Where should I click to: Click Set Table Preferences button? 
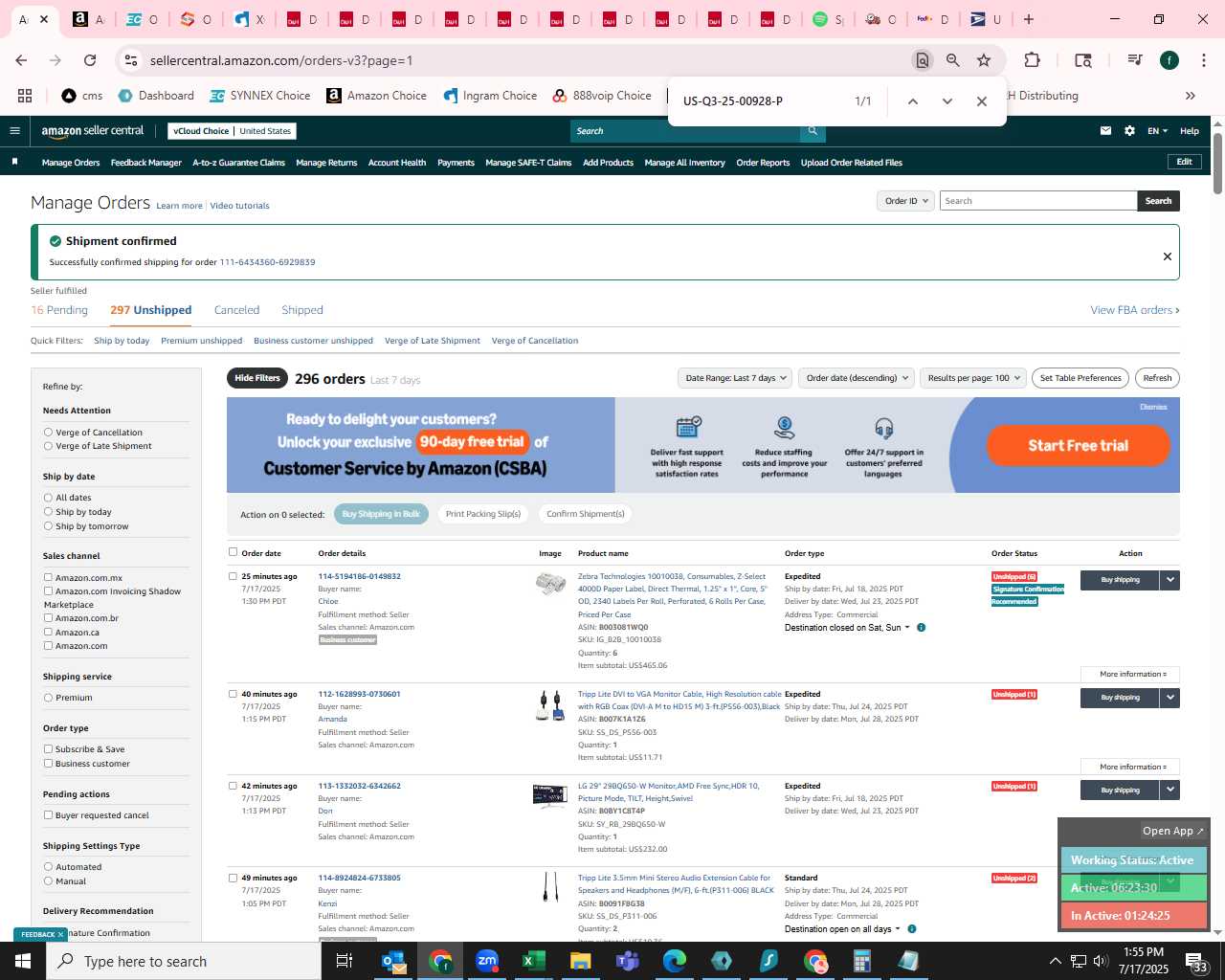(x=1080, y=378)
